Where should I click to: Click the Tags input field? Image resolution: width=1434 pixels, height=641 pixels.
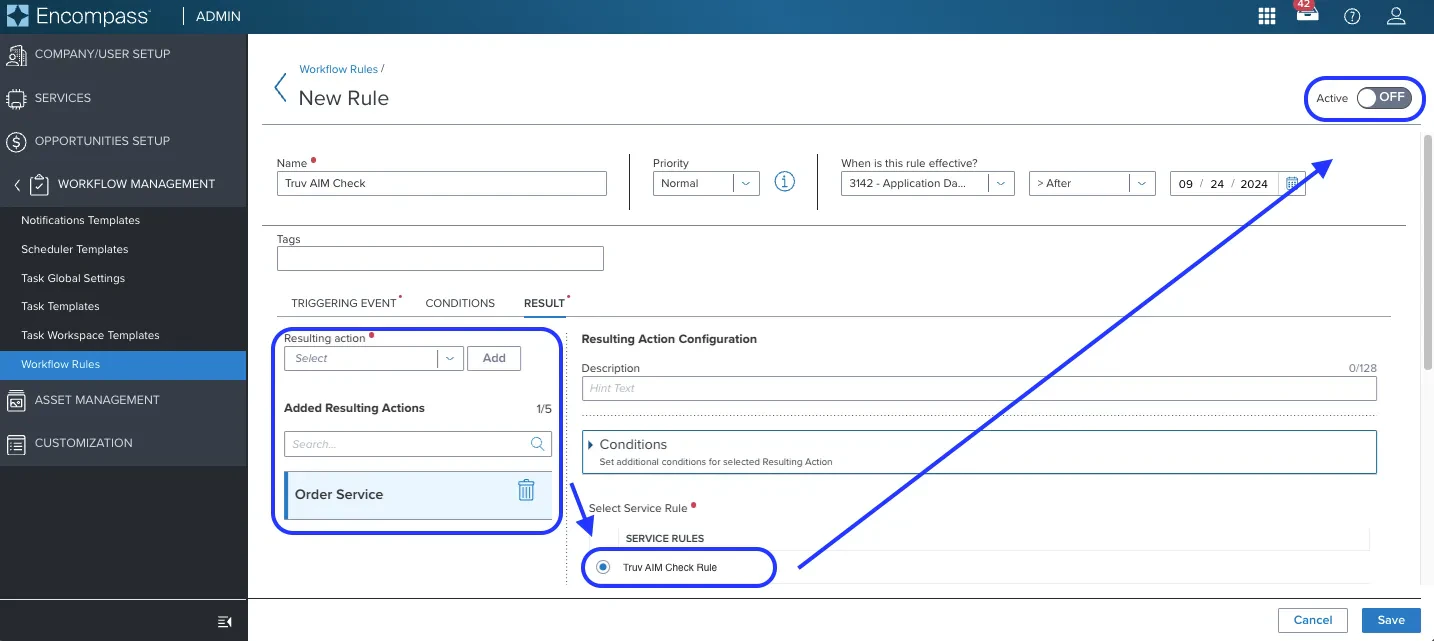coord(440,258)
